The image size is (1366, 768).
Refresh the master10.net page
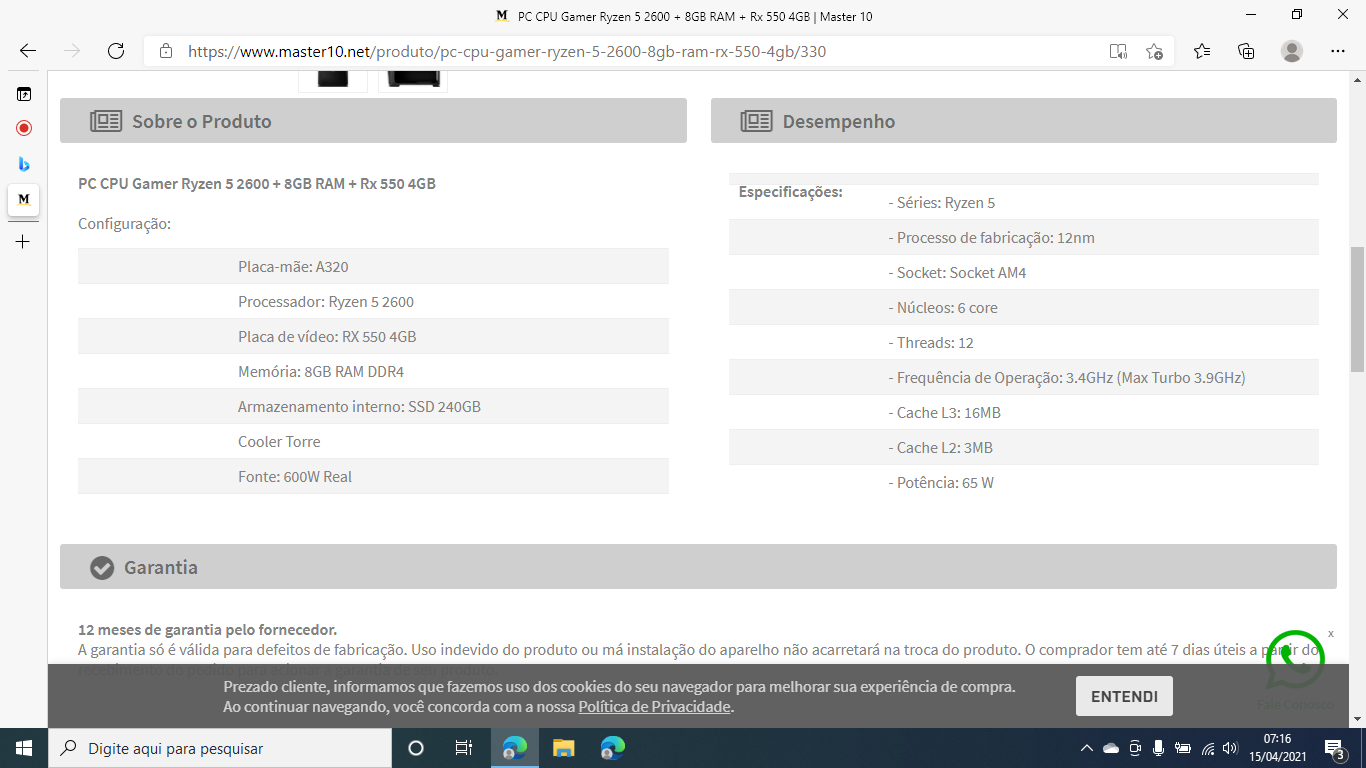[x=116, y=51]
